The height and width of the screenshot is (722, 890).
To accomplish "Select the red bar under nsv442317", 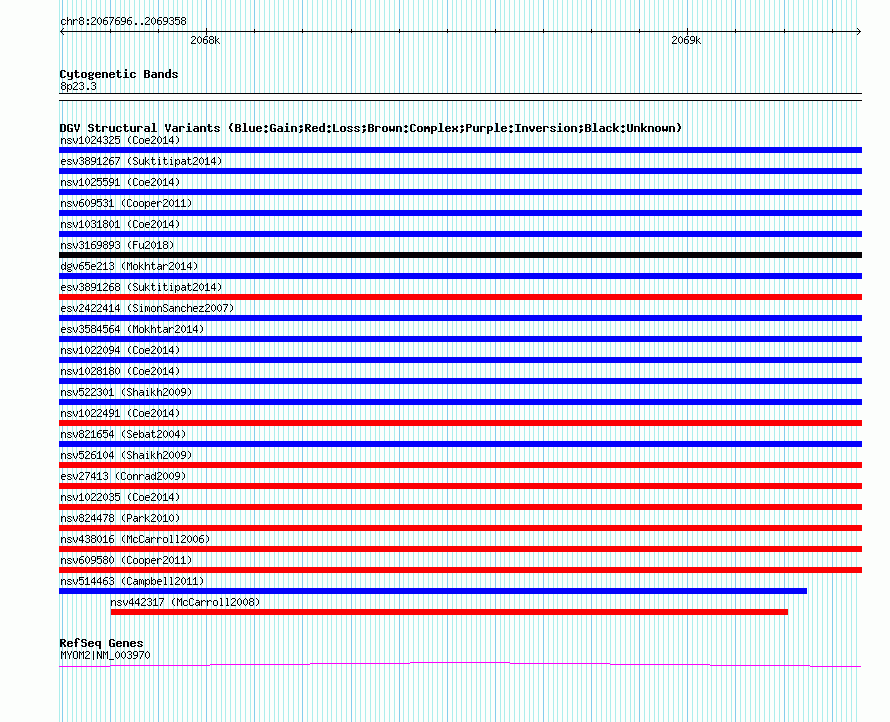I will click(x=449, y=612).
